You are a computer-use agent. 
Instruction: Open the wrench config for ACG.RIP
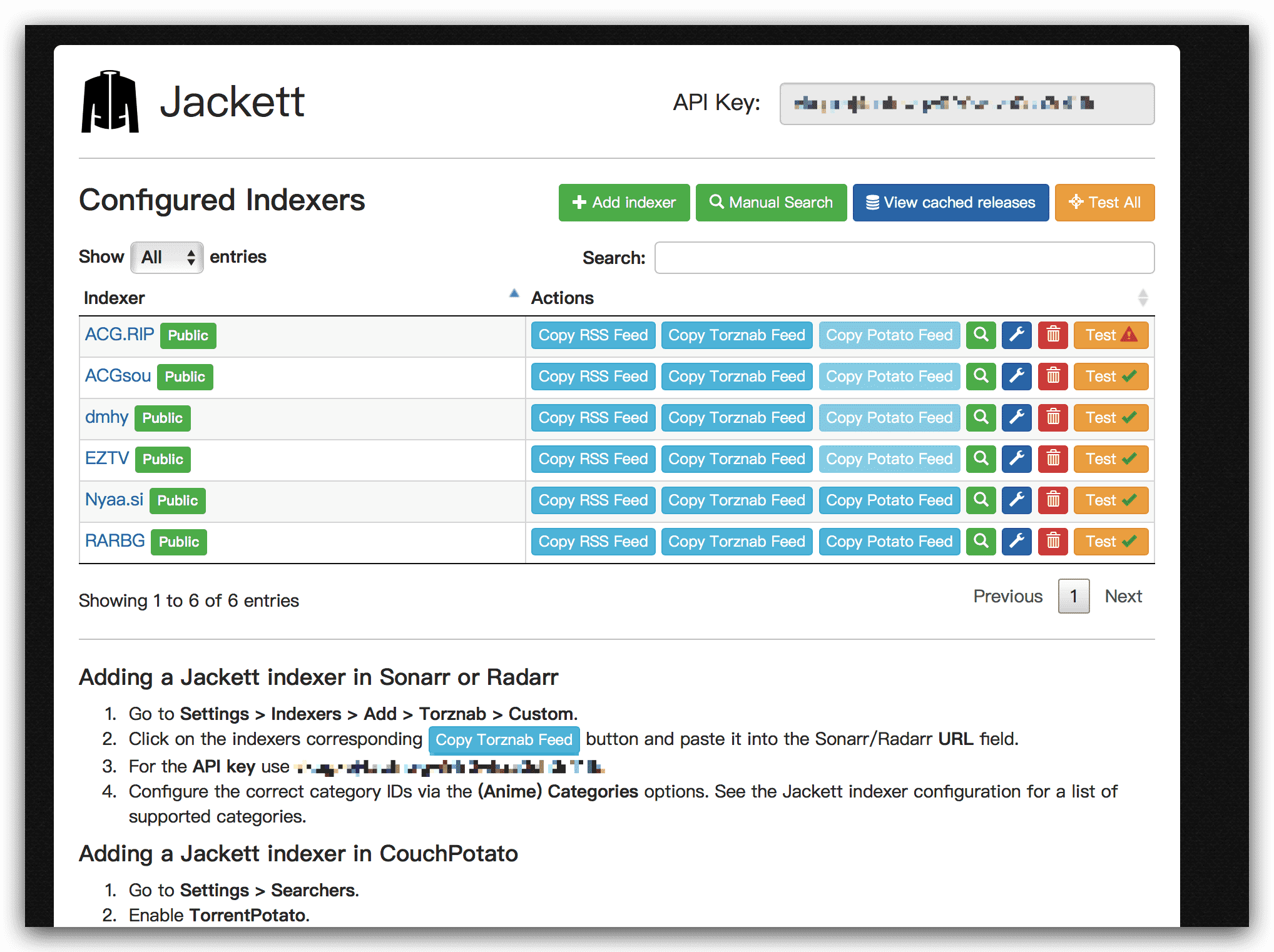[1016, 335]
